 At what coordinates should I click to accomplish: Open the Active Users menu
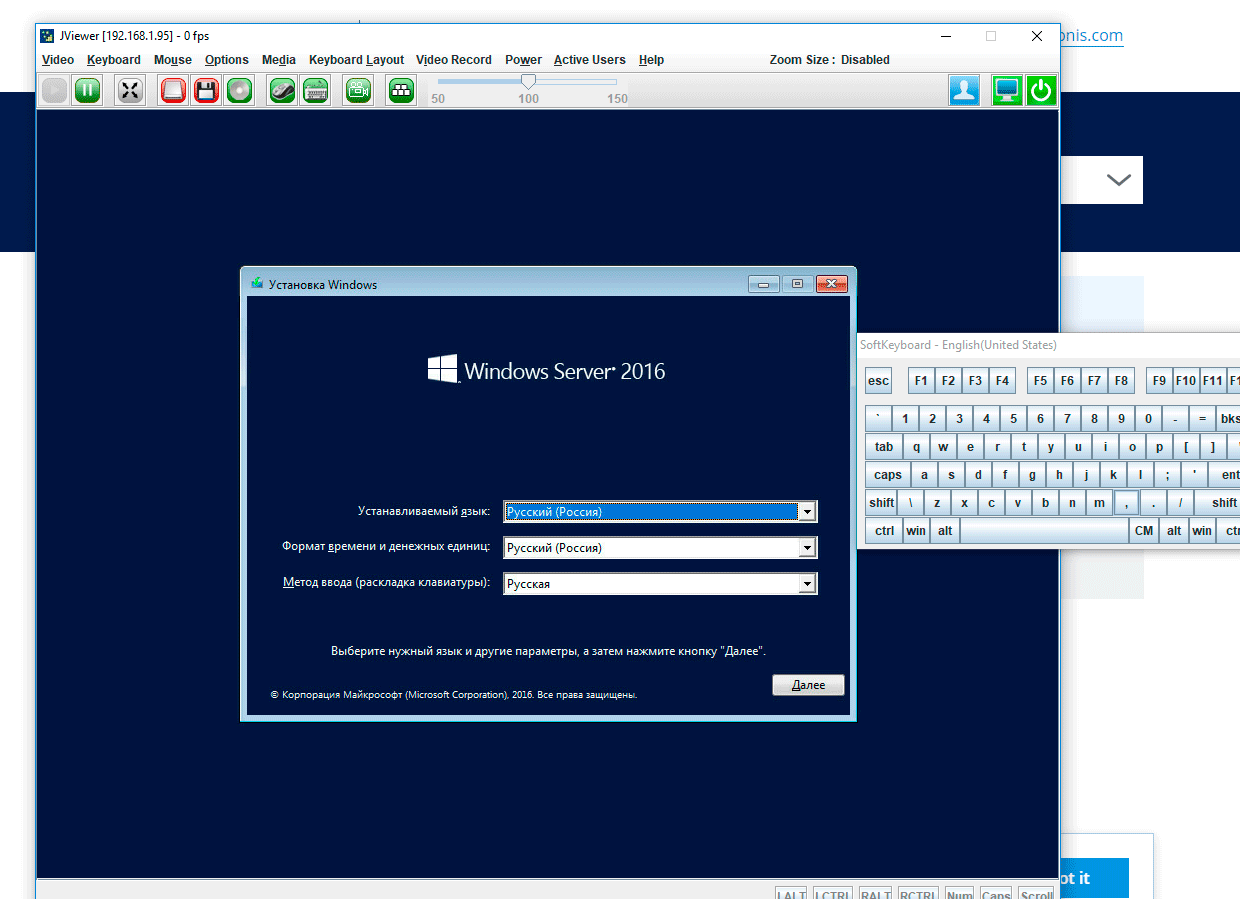tap(590, 60)
